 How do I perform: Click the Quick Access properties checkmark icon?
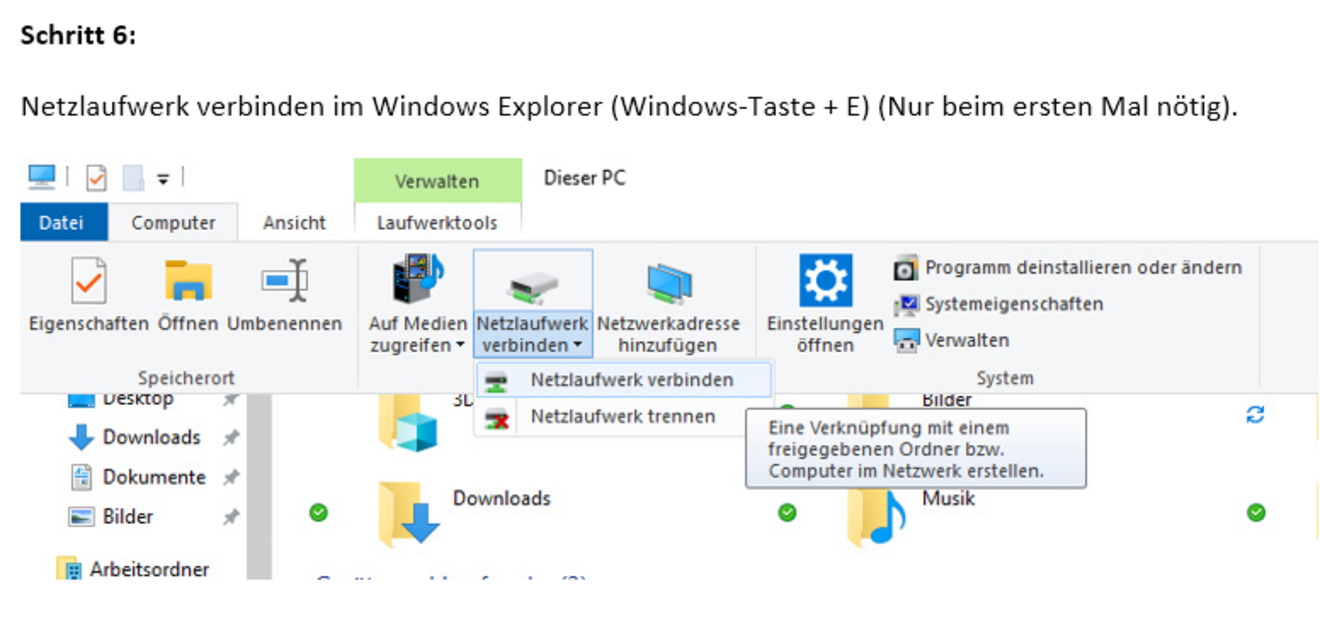[96, 178]
